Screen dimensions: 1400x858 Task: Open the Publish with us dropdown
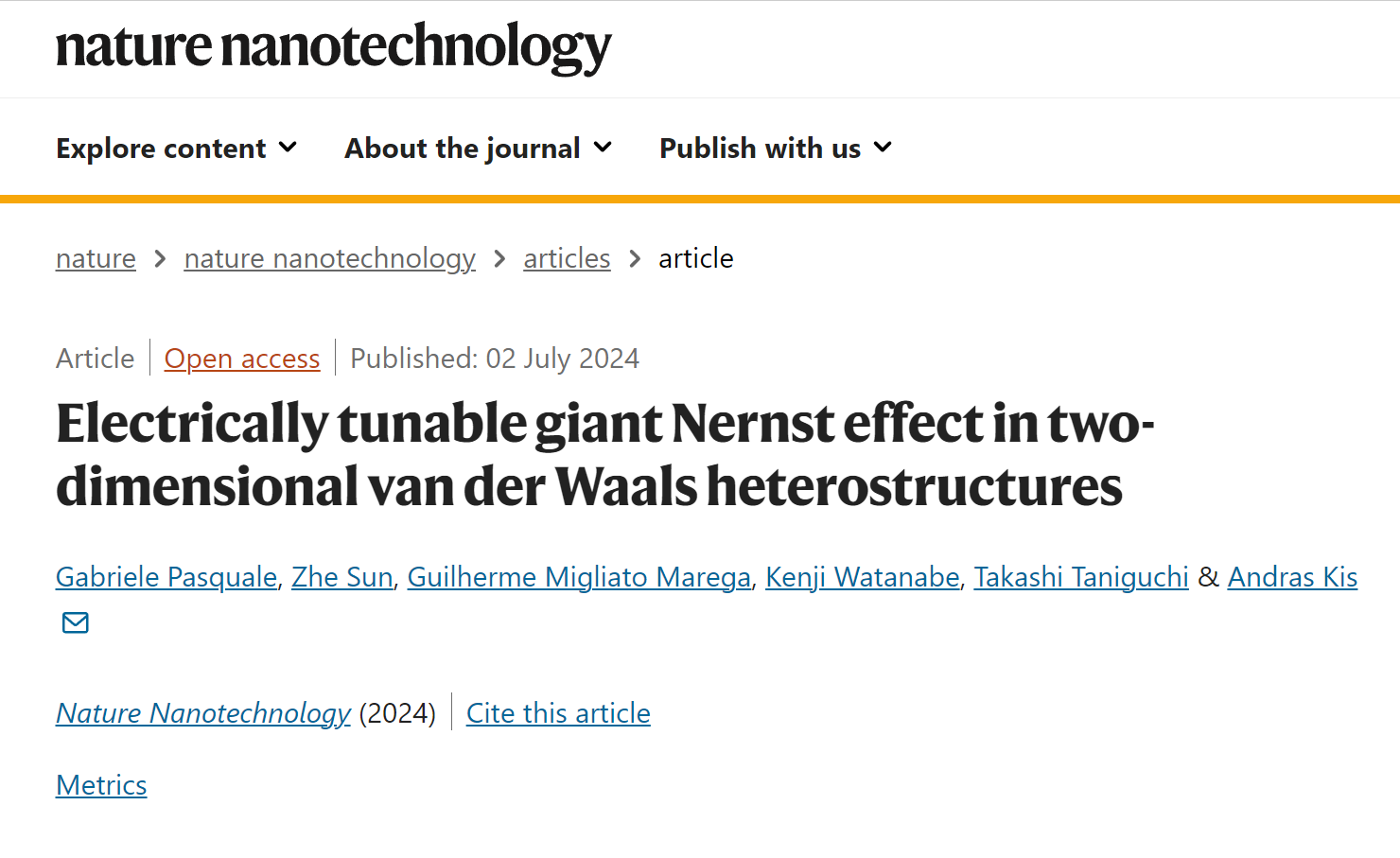[x=776, y=149]
